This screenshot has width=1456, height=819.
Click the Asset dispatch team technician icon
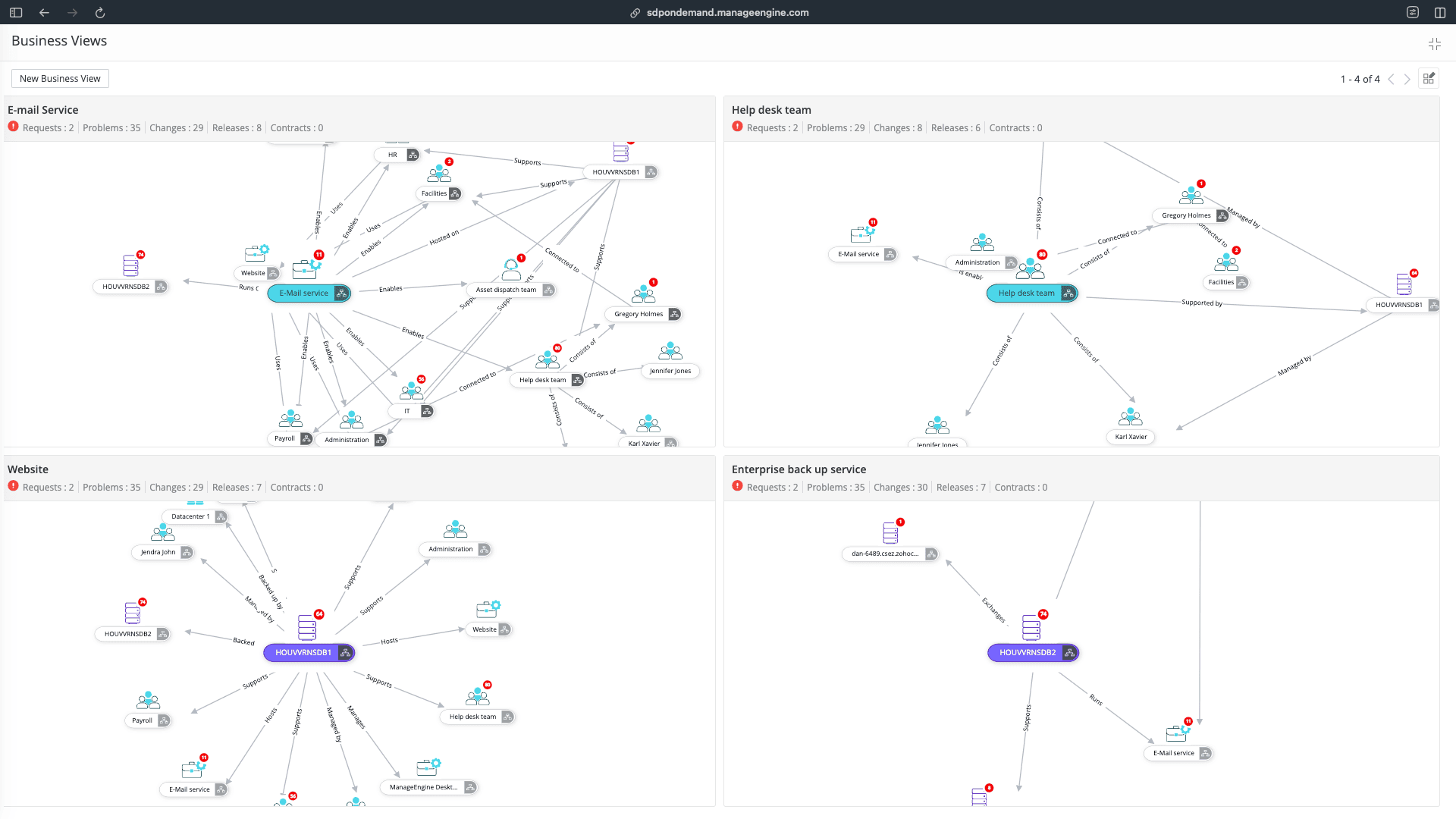[512, 269]
